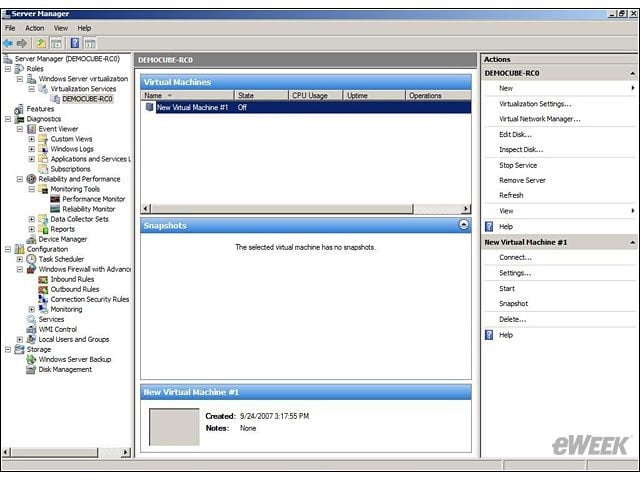Click the Device Manager icon
640x480 pixels.
31,239
